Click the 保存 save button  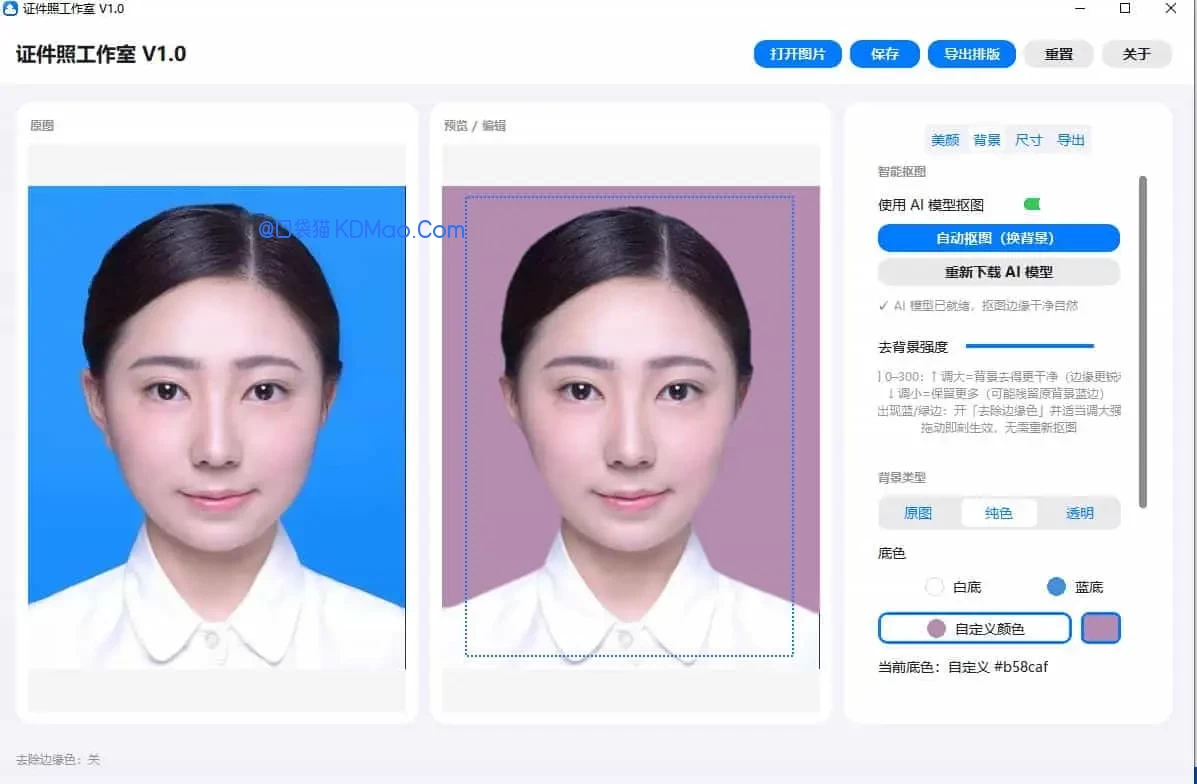pos(885,54)
